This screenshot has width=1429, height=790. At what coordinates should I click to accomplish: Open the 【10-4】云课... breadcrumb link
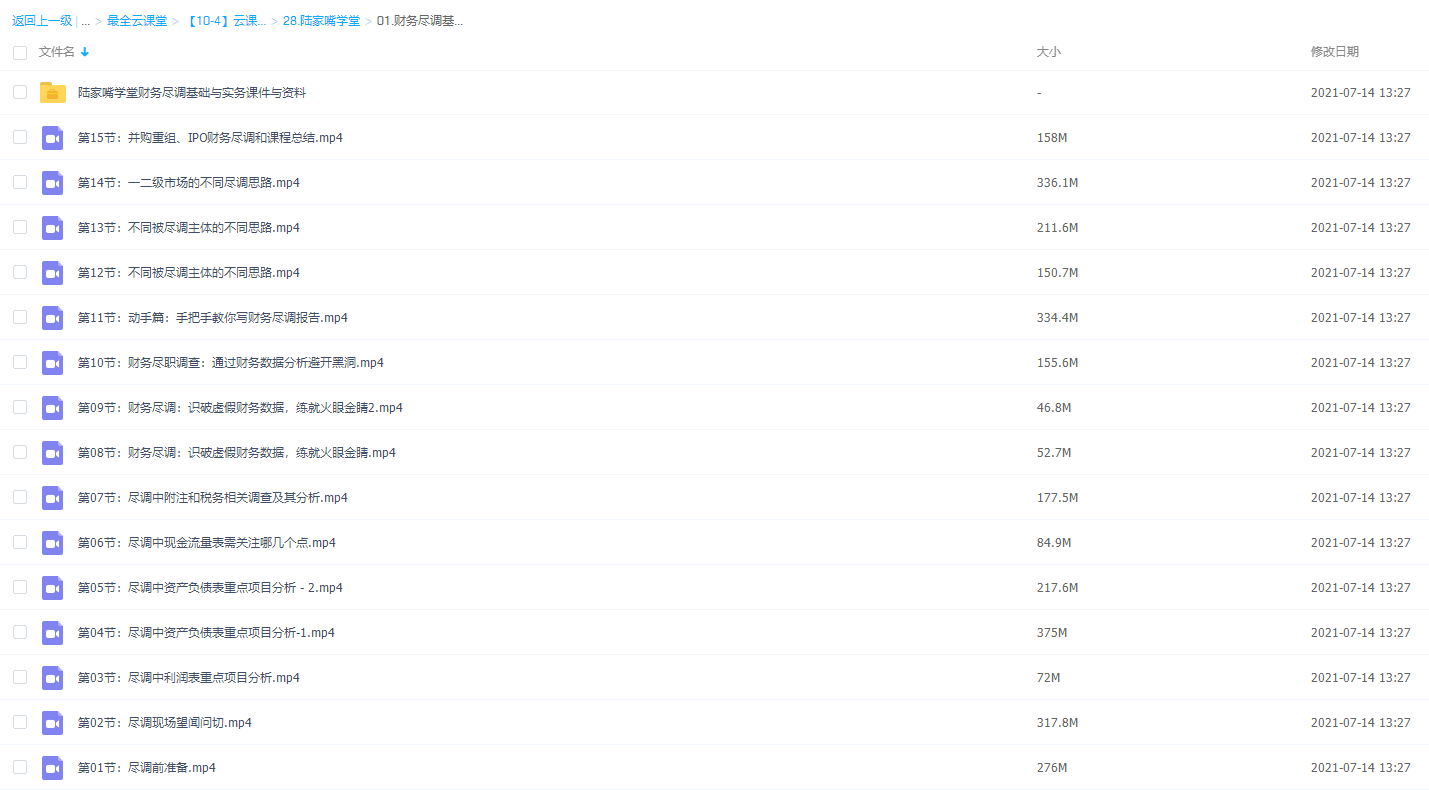click(x=226, y=21)
